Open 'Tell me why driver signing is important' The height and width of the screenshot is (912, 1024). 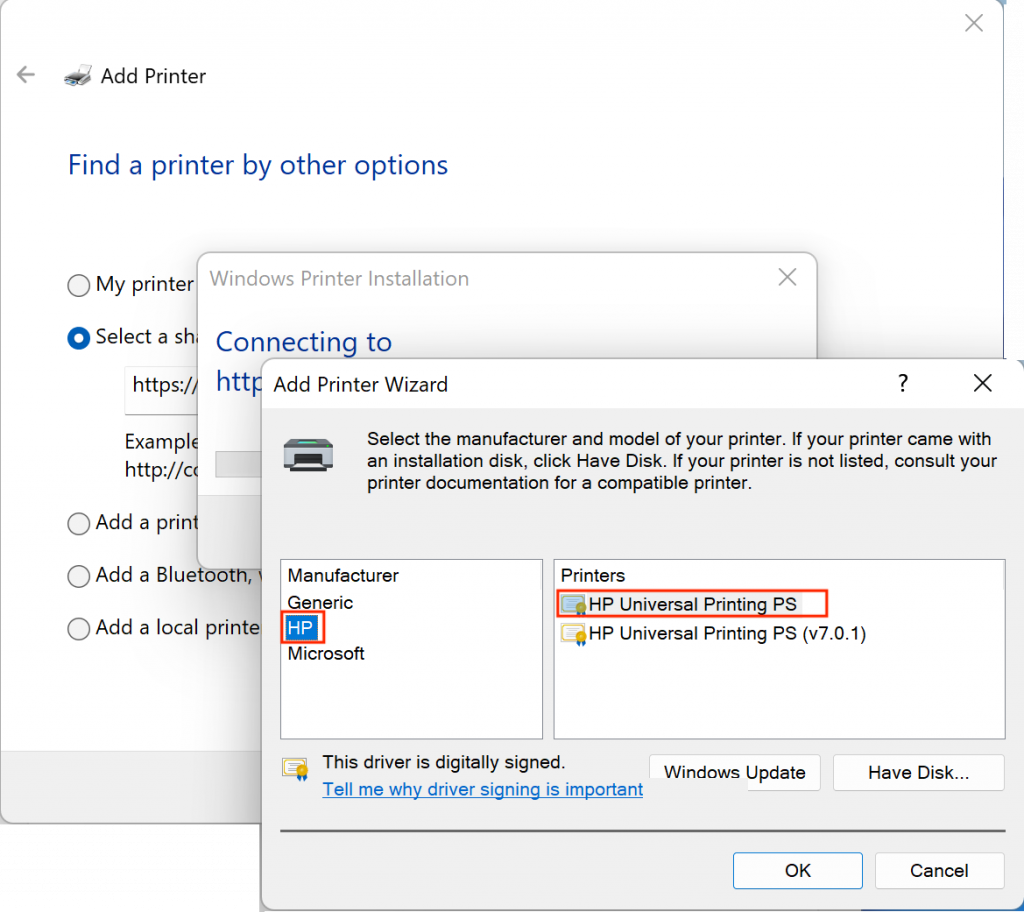tap(482, 789)
